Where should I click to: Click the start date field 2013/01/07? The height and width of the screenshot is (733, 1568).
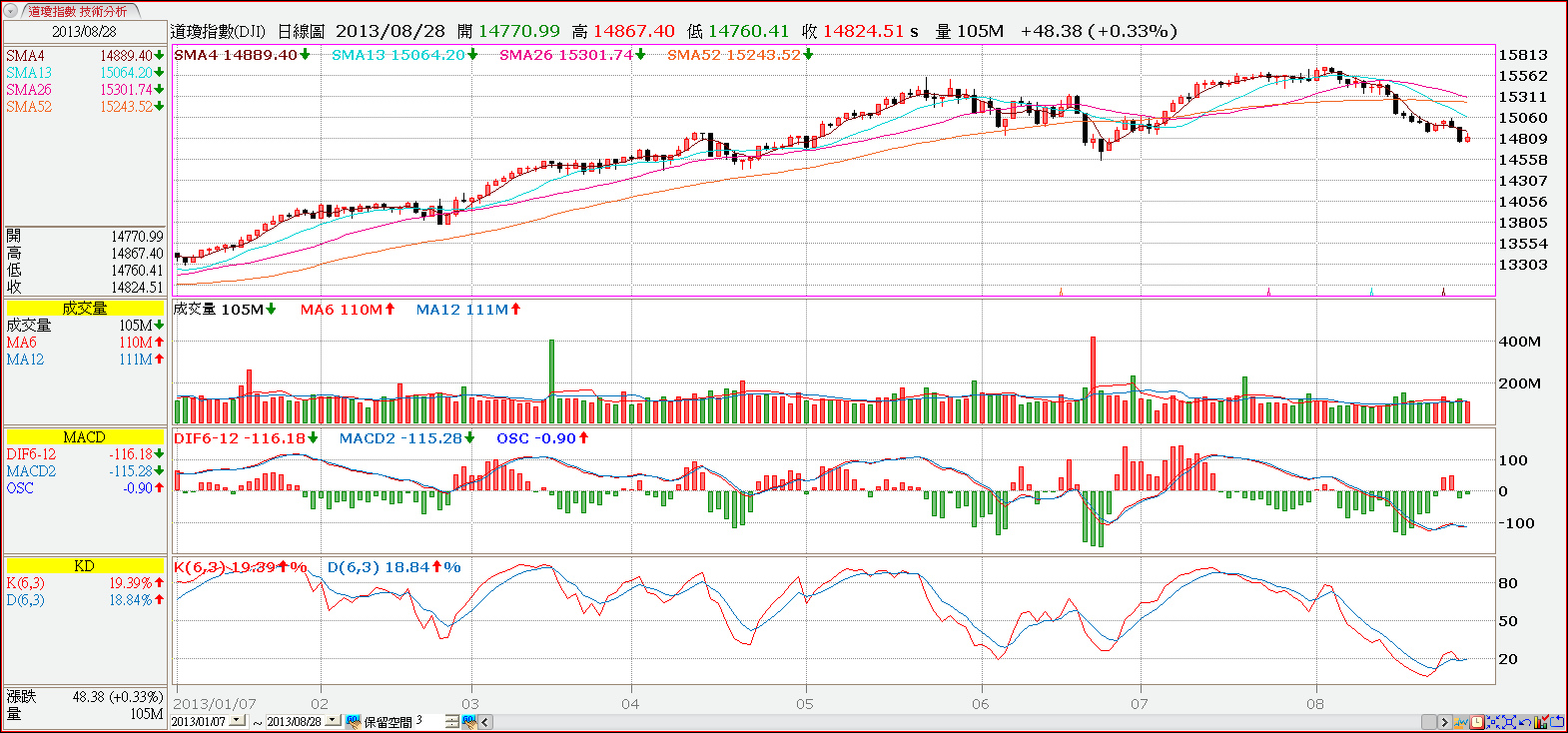click(199, 721)
